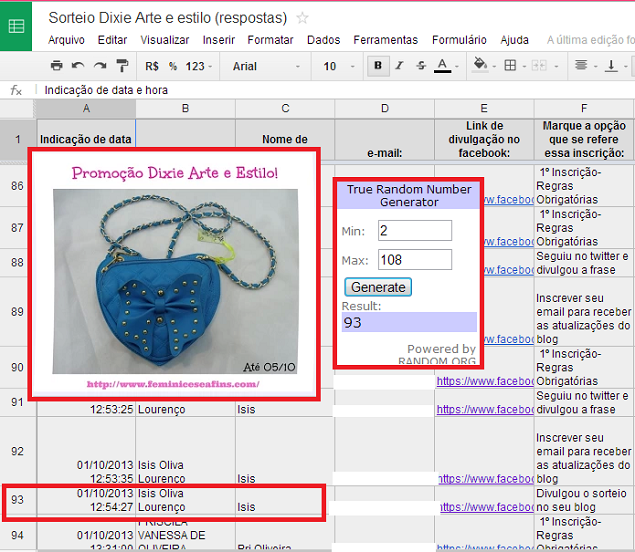The height and width of the screenshot is (552, 635).
Task: Open the Ferramentas menu
Action: tap(385, 40)
